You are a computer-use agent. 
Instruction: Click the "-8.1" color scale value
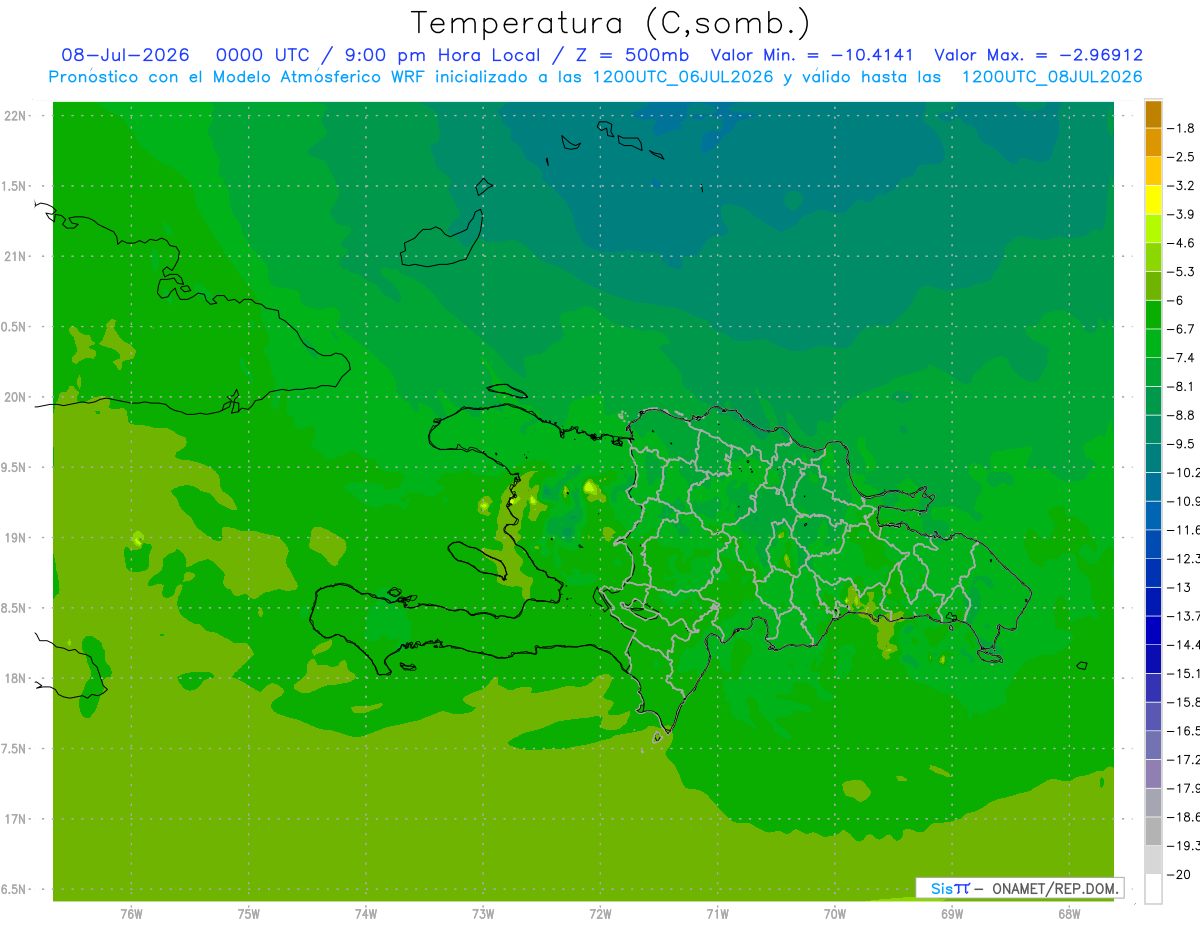pos(1182,386)
